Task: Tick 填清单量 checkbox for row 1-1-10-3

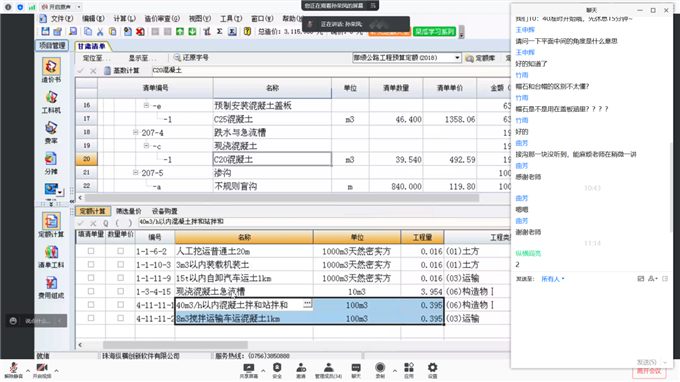Action: [91, 264]
